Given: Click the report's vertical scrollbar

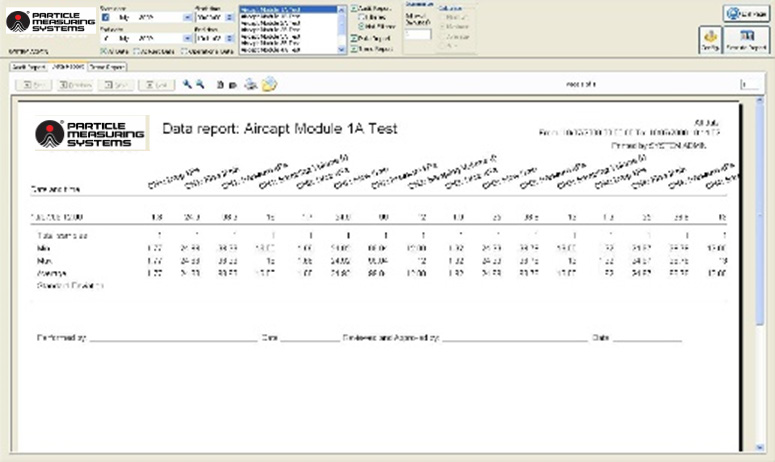Looking at the screenshot, I should [x=765, y=250].
